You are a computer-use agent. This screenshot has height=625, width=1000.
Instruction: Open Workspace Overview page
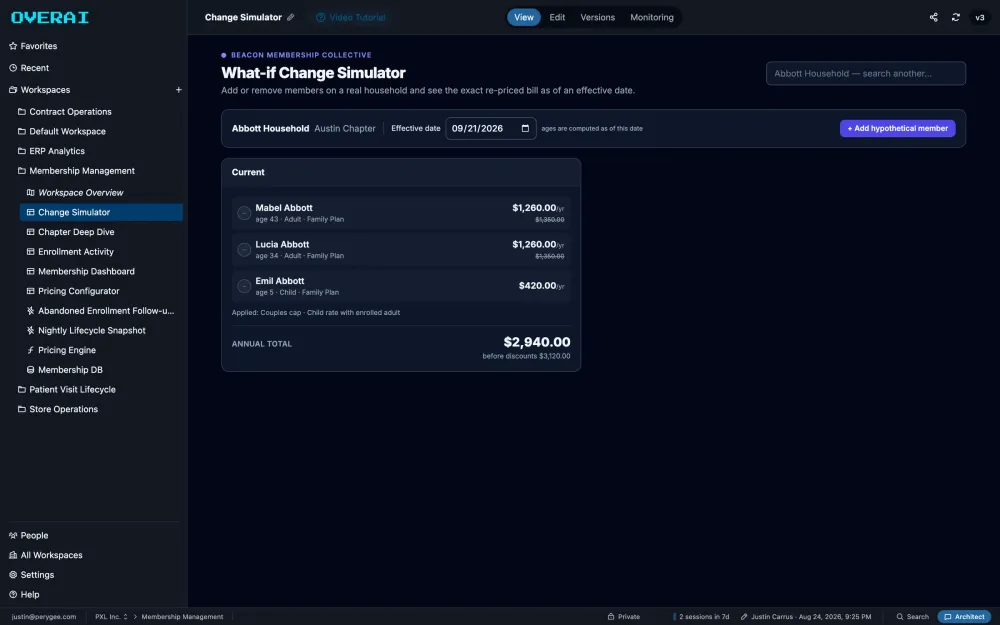(75, 193)
